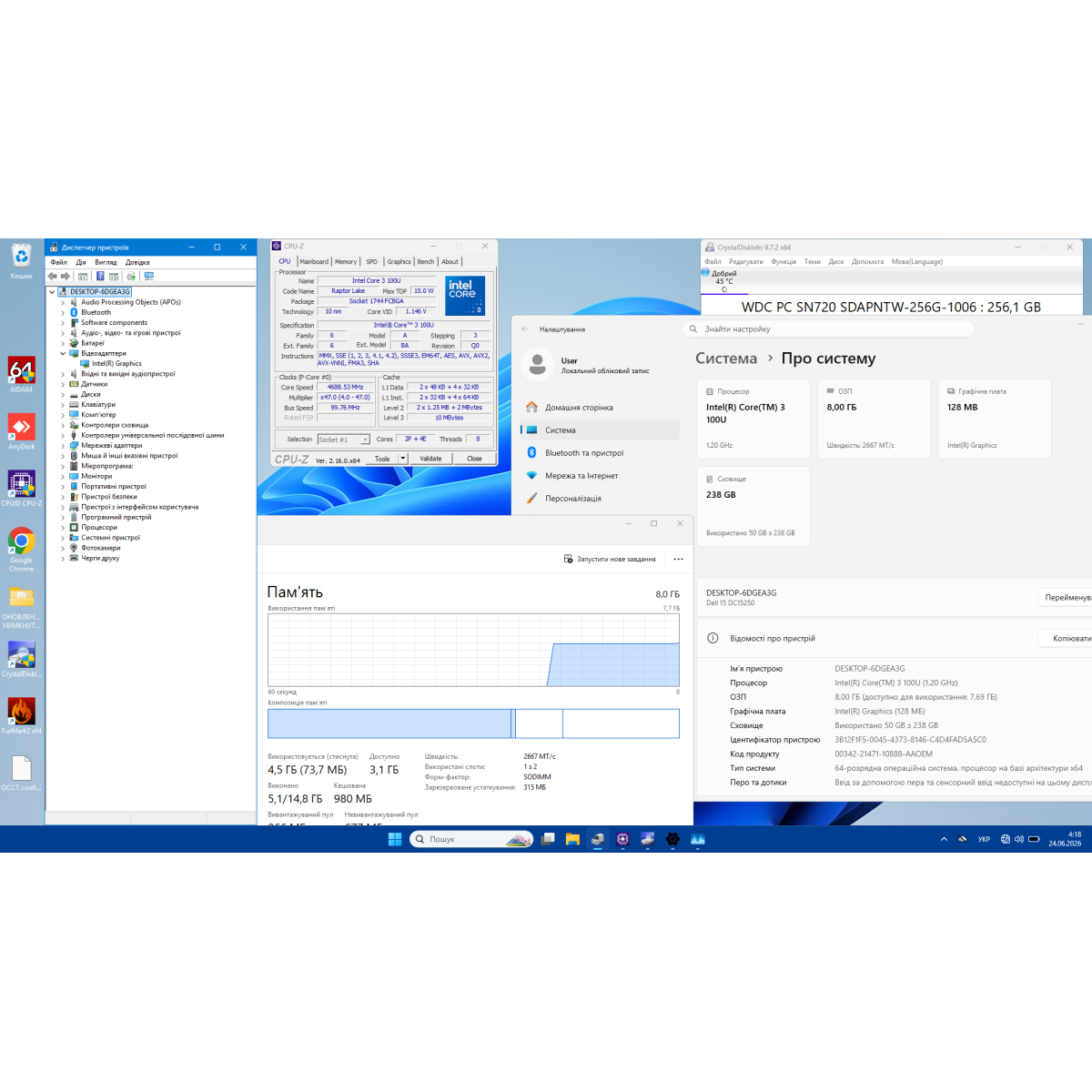The height and width of the screenshot is (1092, 1092).
Task: Expand Батареї node in Device Manager
Action: coord(63,343)
